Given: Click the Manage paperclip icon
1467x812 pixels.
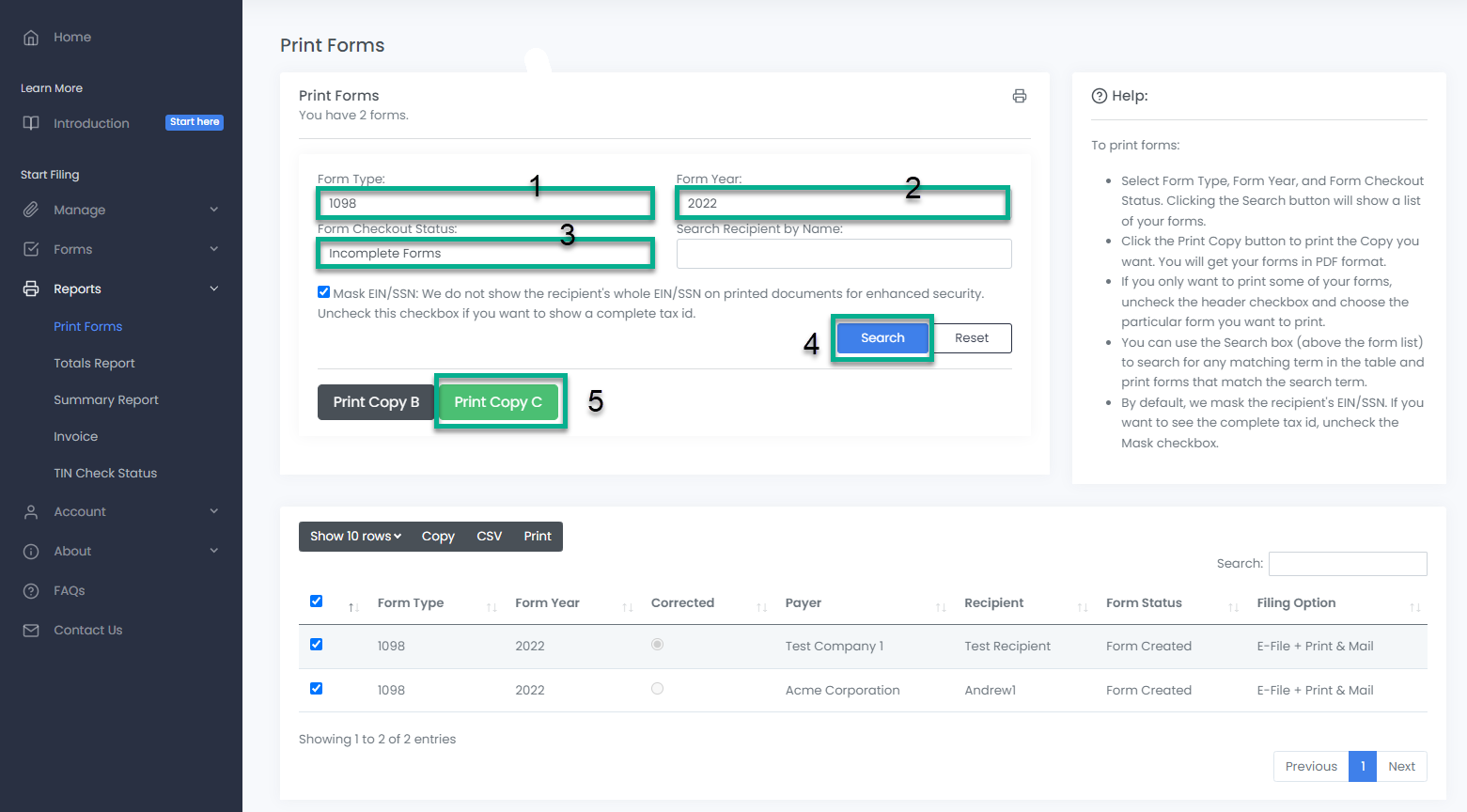Looking at the screenshot, I should point(31,210).
